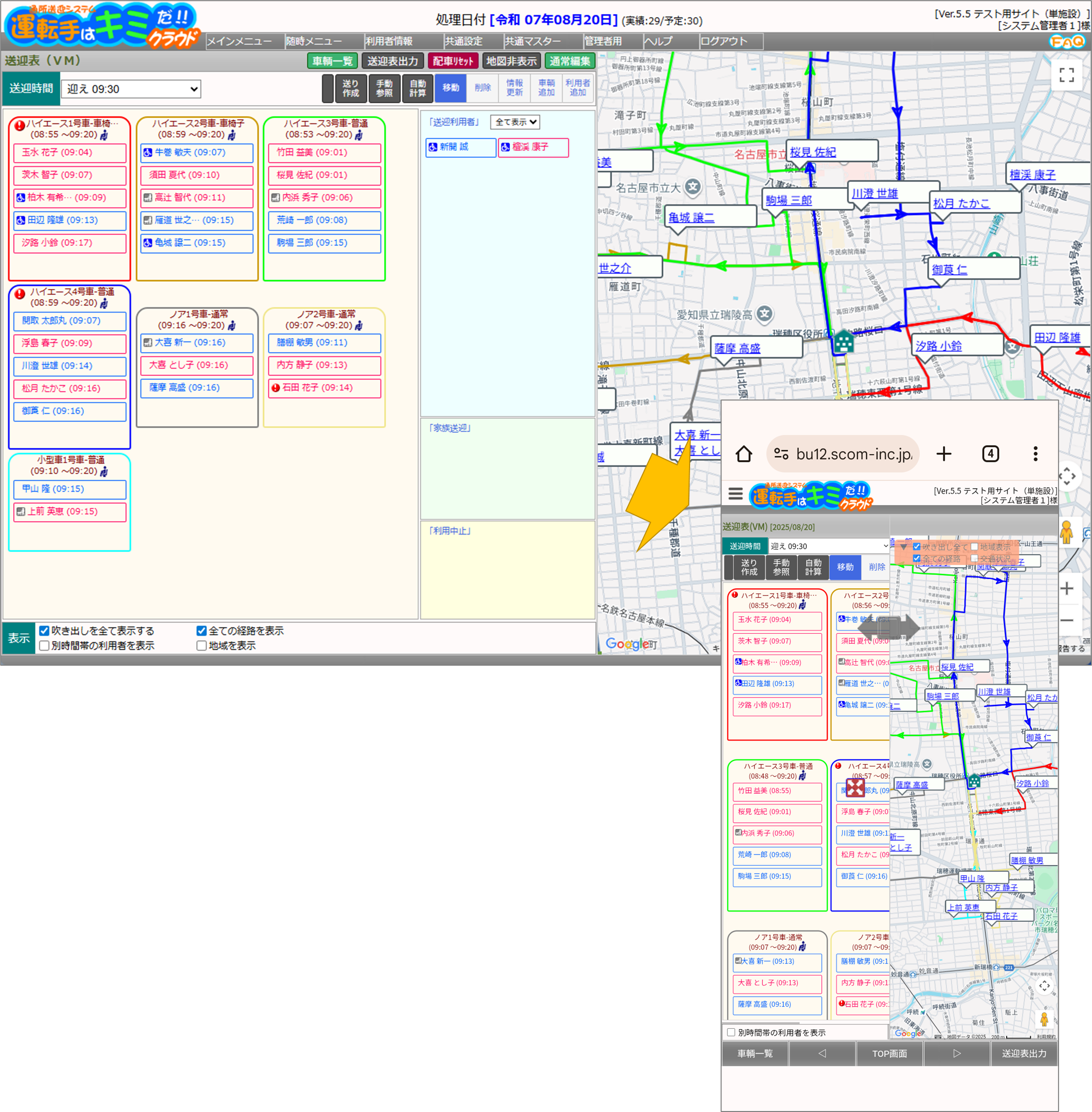1092x1112 pixels.
Task: Open hamburger menu in mobile view
Action: click(x=735, y=493)
